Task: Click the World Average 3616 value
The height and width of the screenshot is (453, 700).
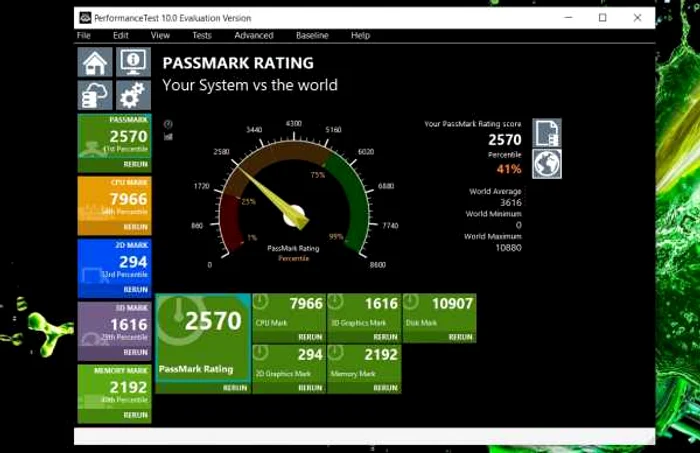Action: 511,203
